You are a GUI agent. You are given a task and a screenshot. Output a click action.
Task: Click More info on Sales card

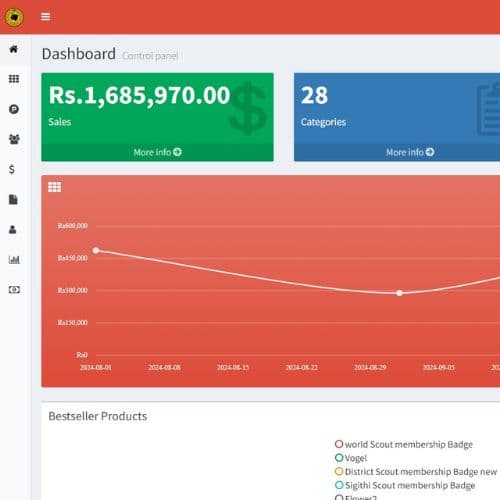click(157, 152)
